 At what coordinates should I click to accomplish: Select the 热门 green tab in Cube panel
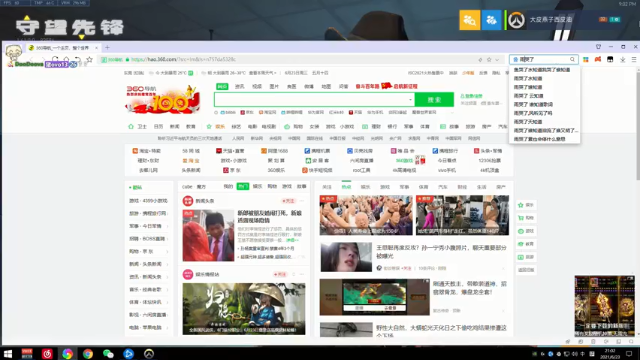pos(243,187)
